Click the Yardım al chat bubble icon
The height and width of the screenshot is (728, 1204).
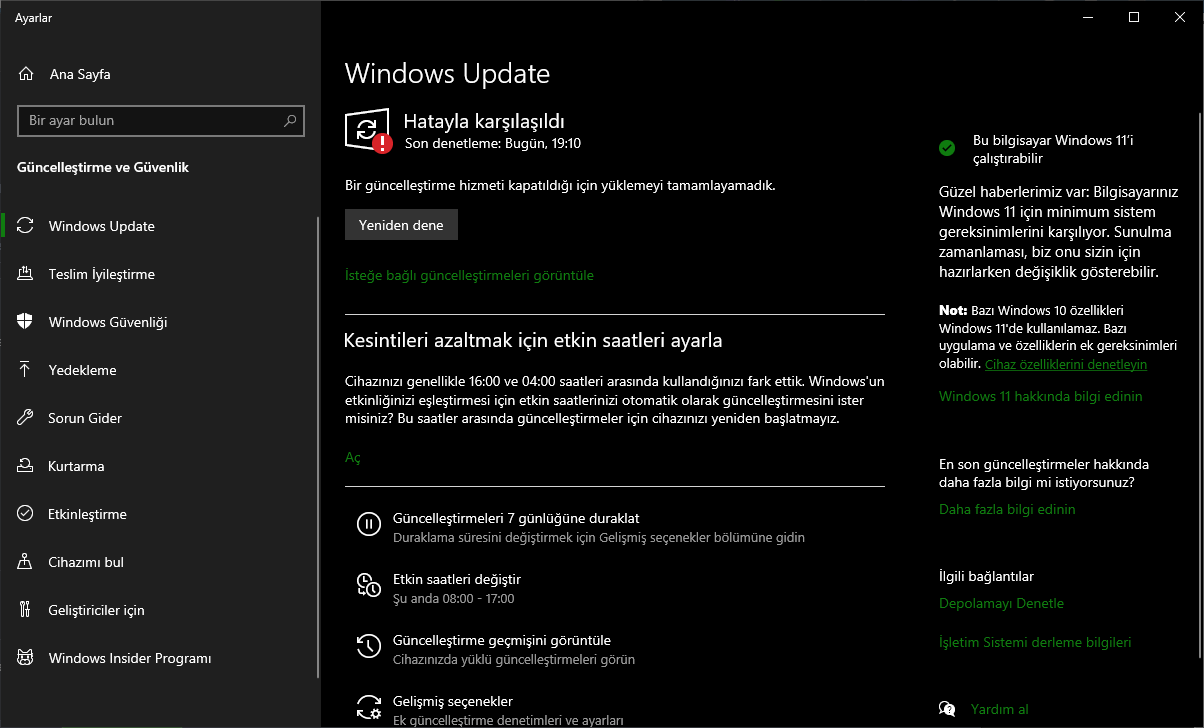click(947, 709)
